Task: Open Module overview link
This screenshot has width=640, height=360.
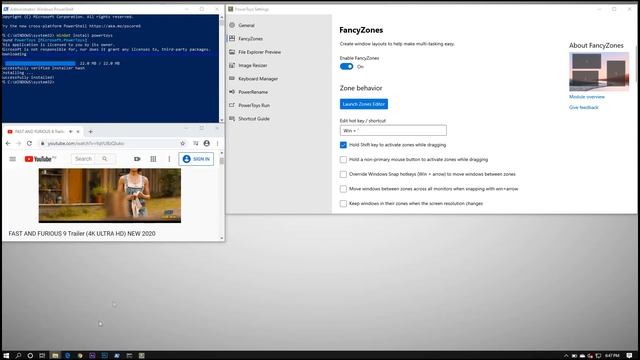Action: 587,97
